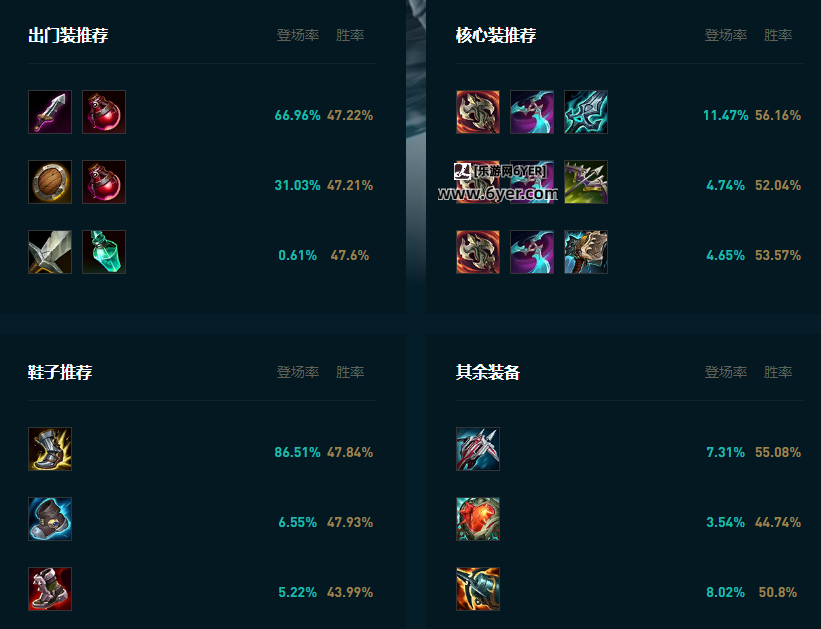Viewport: 821px width, 629px height.
Task: Click the red axe icon in the top core build
Action: pos(478,111)
